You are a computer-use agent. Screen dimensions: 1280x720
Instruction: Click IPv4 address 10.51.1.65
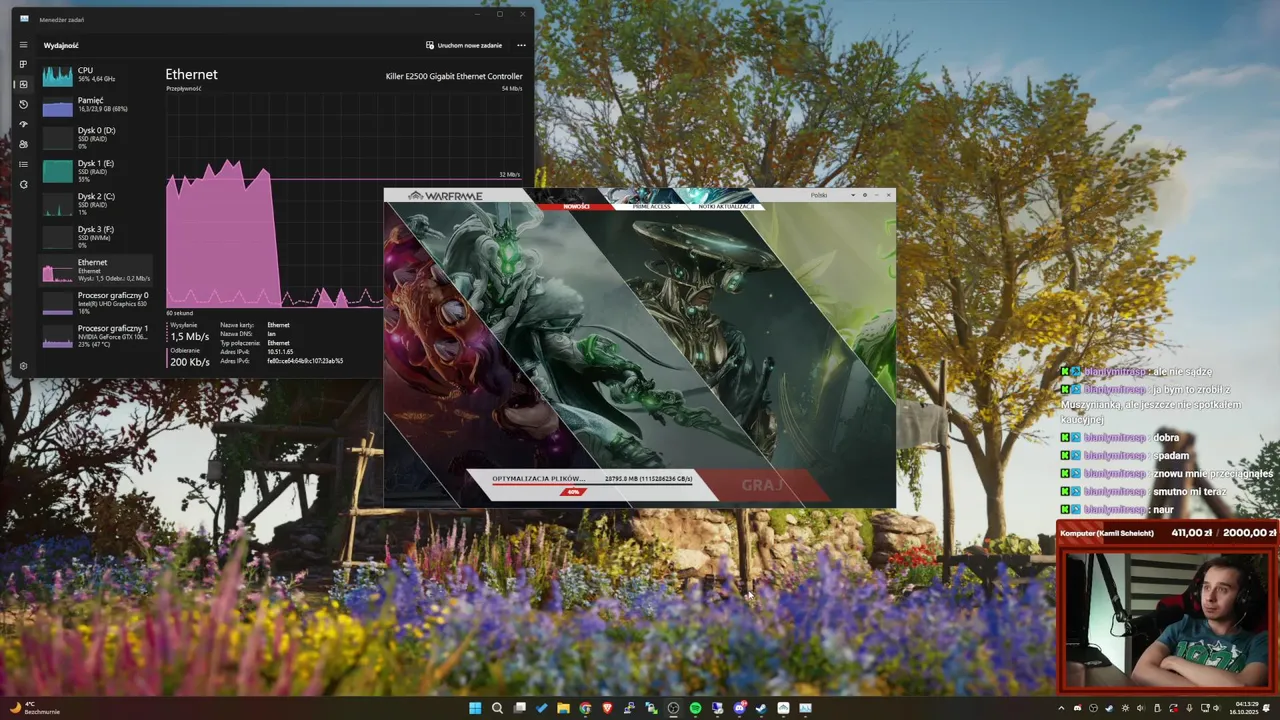click(280, 352)
